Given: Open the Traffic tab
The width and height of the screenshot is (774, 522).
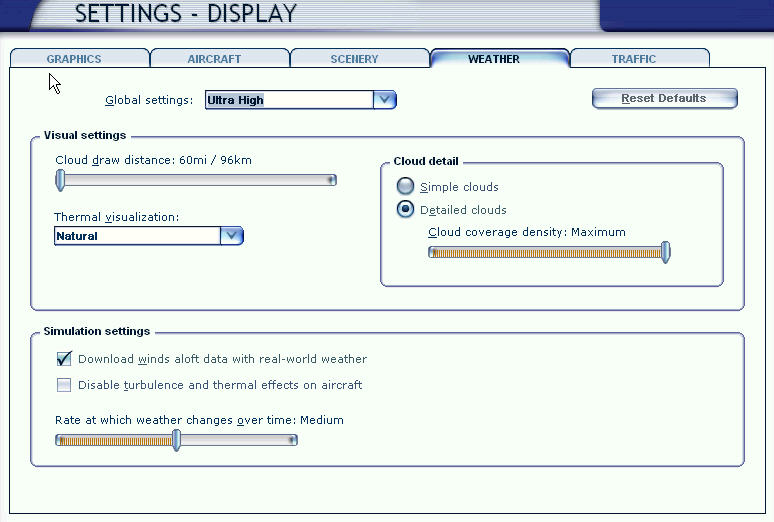Looking at the screenshot, I should tap(634, 59).
